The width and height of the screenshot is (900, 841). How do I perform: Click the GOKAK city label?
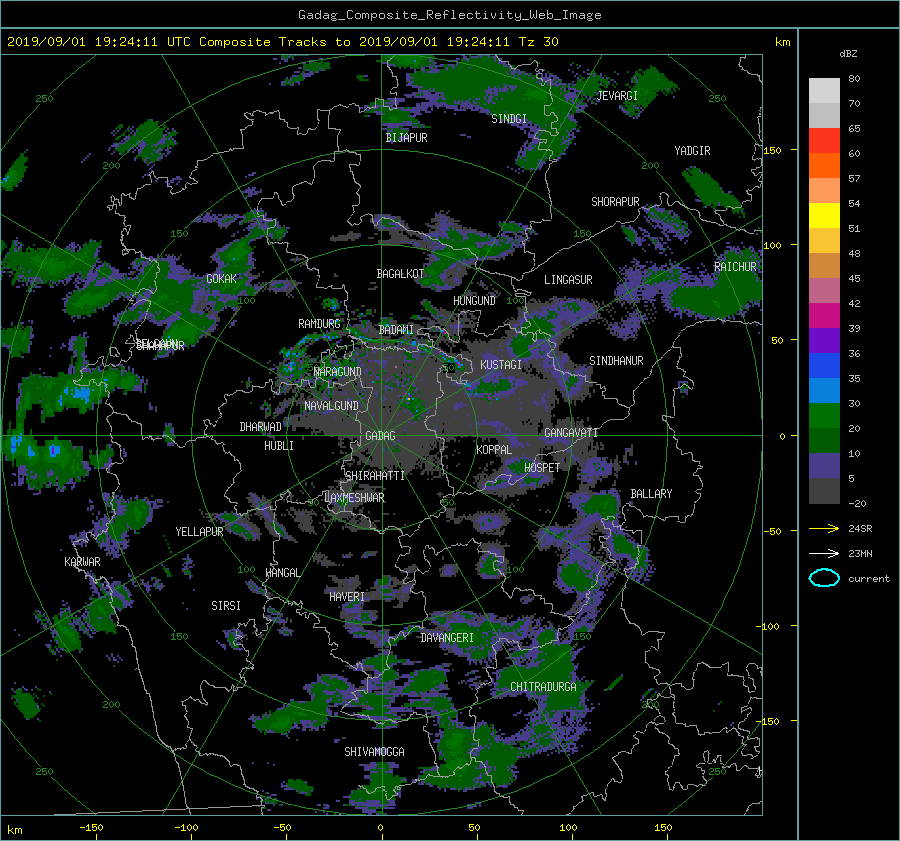(221, 278)
